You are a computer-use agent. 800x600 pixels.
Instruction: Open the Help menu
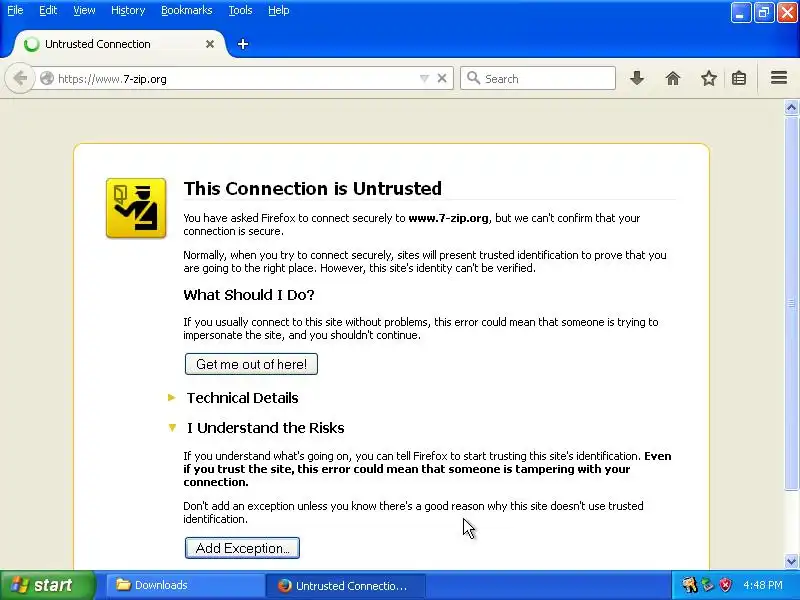coord(279,10)
